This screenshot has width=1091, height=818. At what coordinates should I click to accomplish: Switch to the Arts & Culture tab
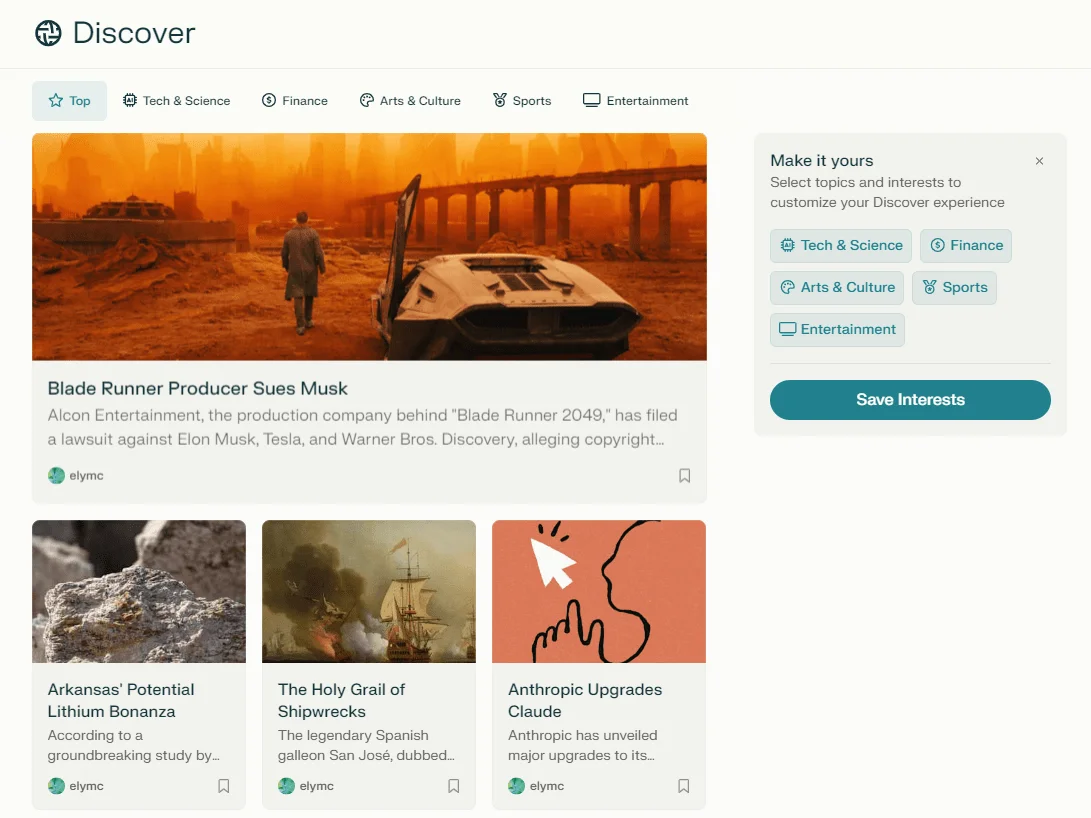pyautogui.click(x=410, y=100)
